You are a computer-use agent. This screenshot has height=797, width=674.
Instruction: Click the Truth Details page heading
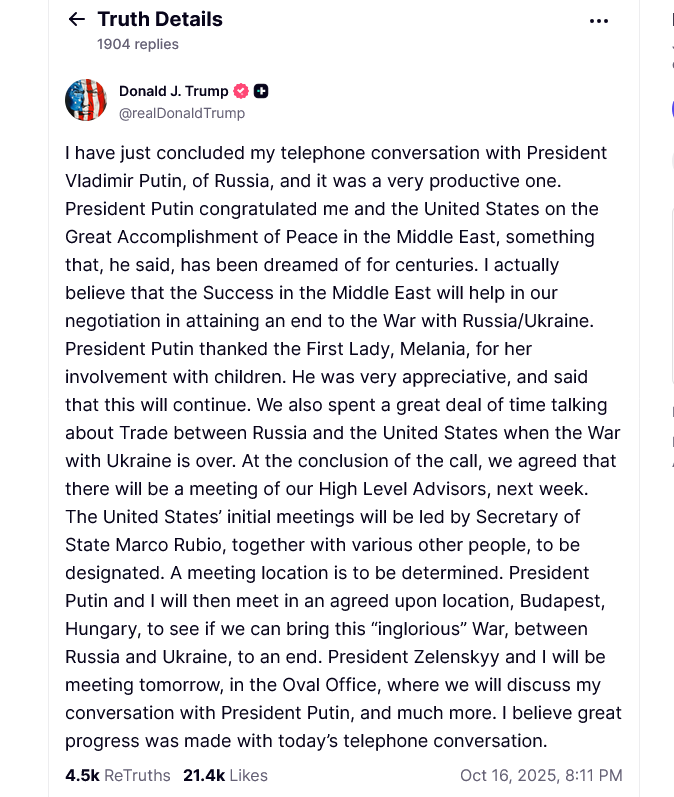pos(160,19)
